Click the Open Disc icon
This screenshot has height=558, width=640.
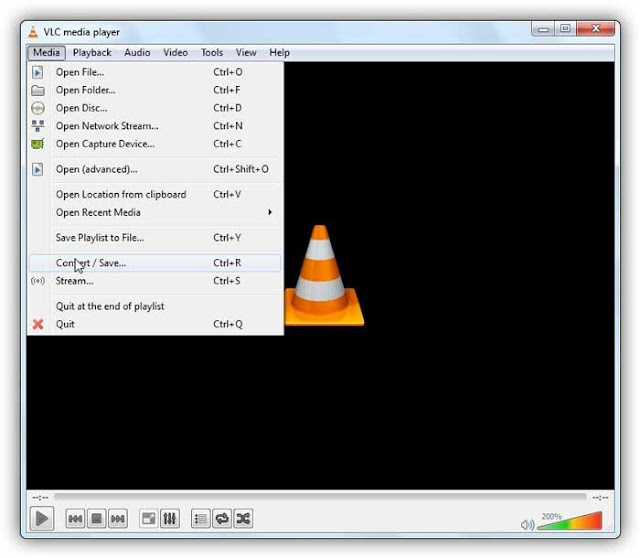point(38,108)
